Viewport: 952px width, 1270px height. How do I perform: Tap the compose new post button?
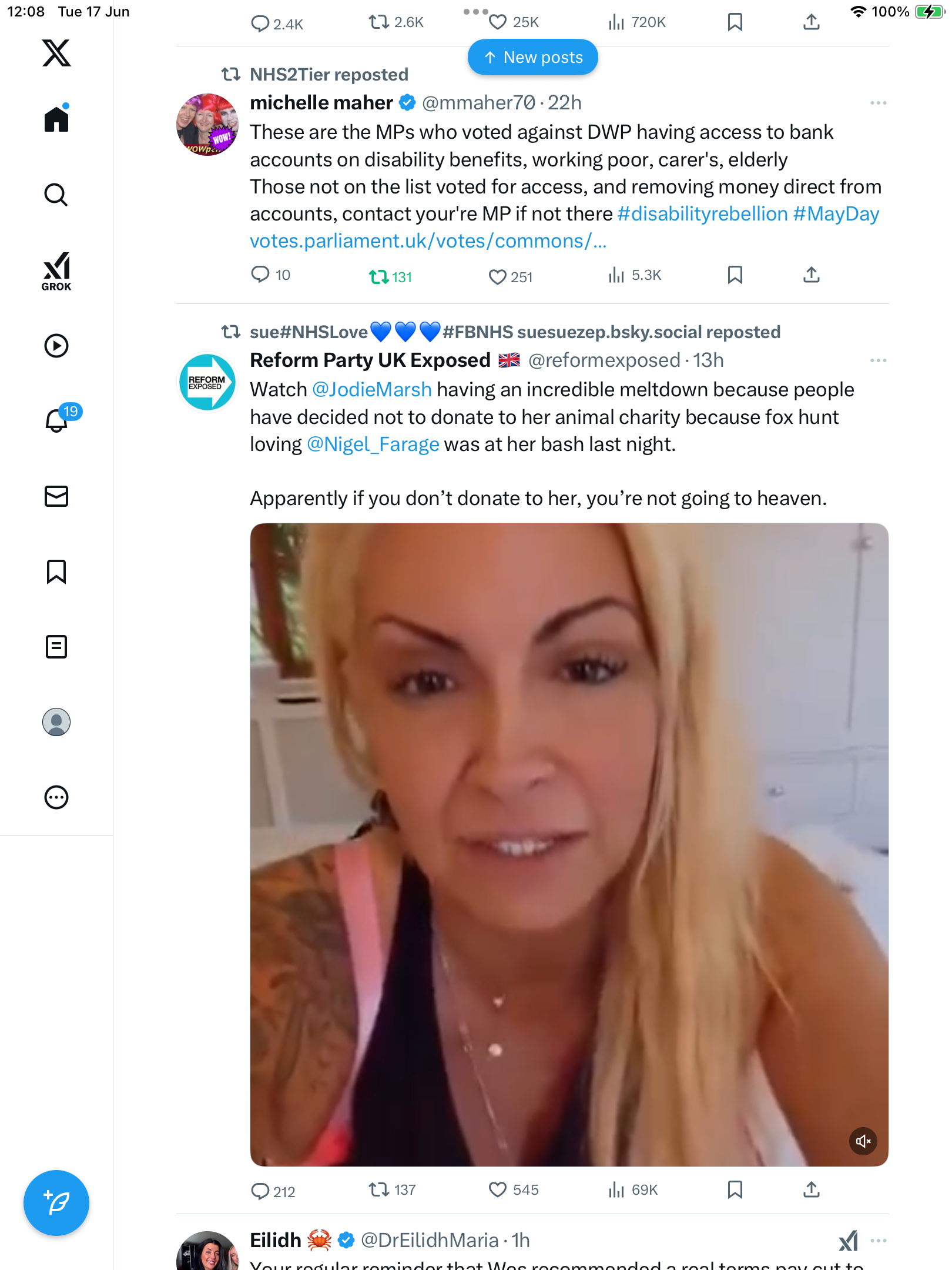coord(56,1203)
